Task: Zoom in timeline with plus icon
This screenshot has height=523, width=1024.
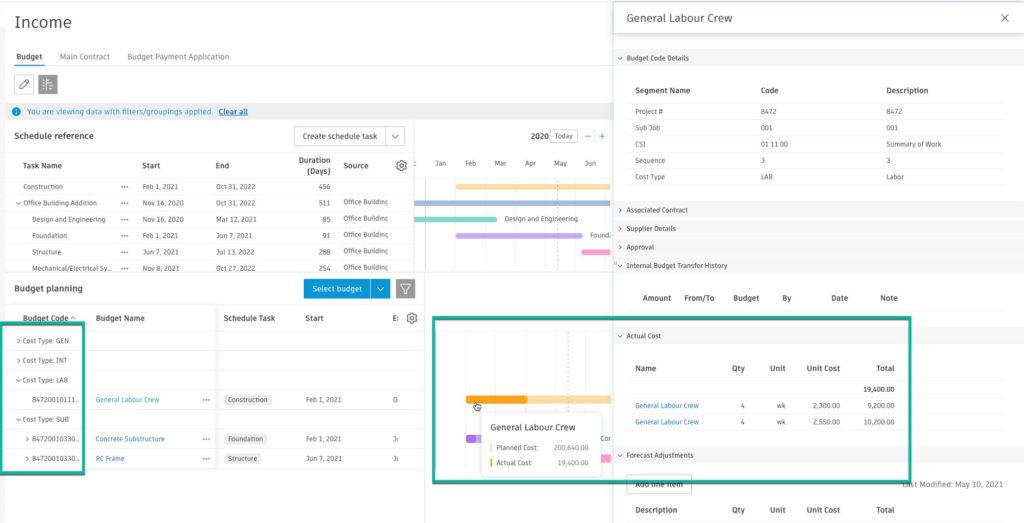Action: [602, 136]
